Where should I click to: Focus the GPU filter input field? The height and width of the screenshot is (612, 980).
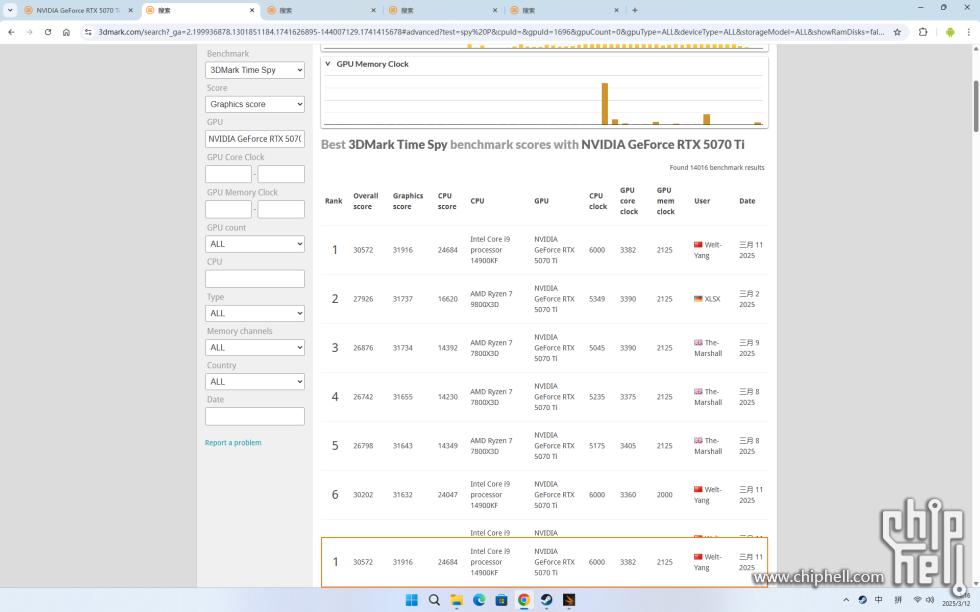[255, 139]
